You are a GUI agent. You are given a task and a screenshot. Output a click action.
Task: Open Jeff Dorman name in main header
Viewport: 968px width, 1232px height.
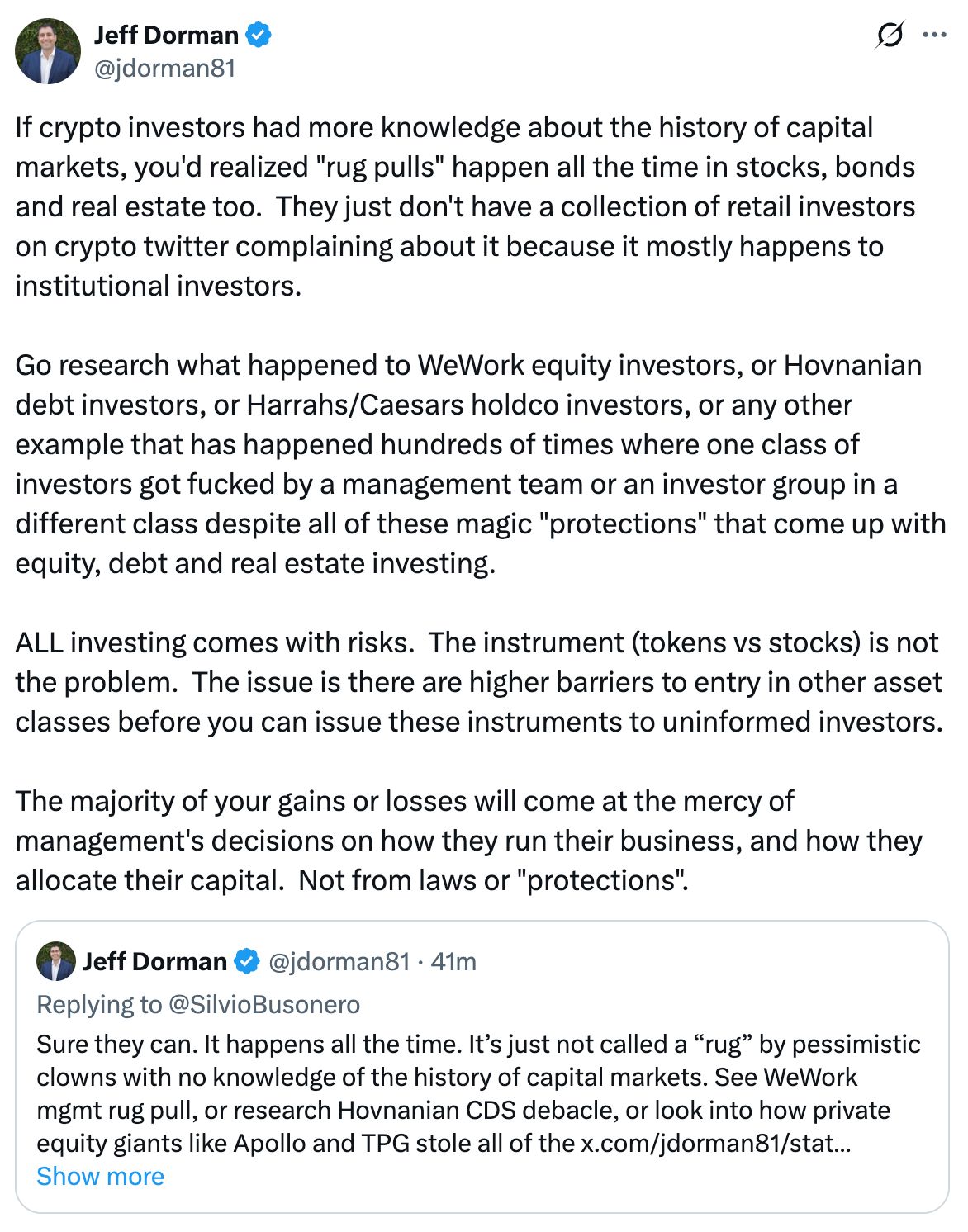166,36
